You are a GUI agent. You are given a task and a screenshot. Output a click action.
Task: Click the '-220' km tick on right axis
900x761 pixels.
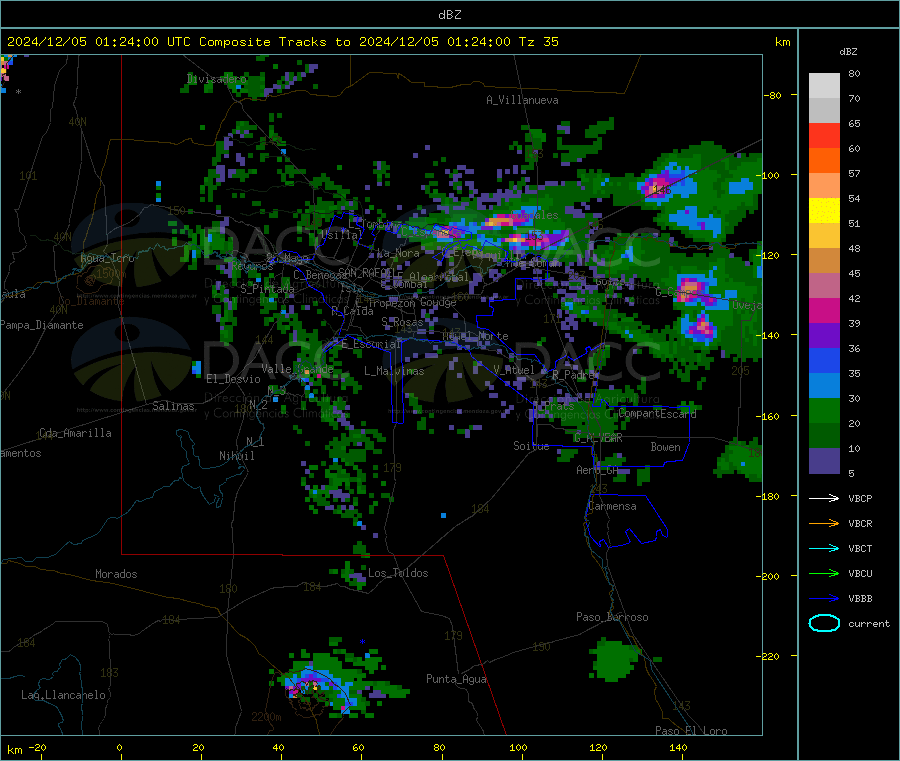click(771, 656)
